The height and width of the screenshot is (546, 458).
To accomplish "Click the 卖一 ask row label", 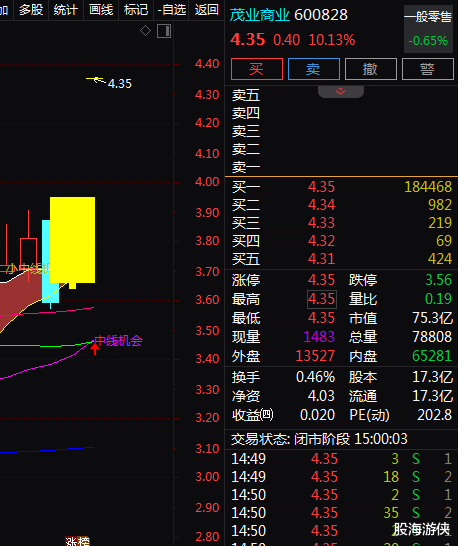I will [x=246, y=167].
